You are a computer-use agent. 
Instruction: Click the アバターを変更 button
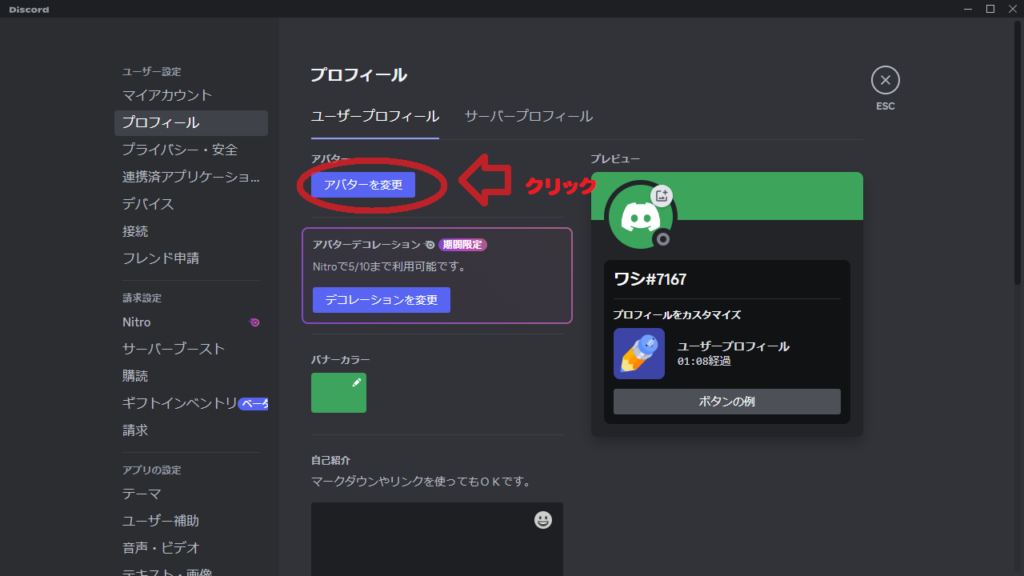[363, 185]
